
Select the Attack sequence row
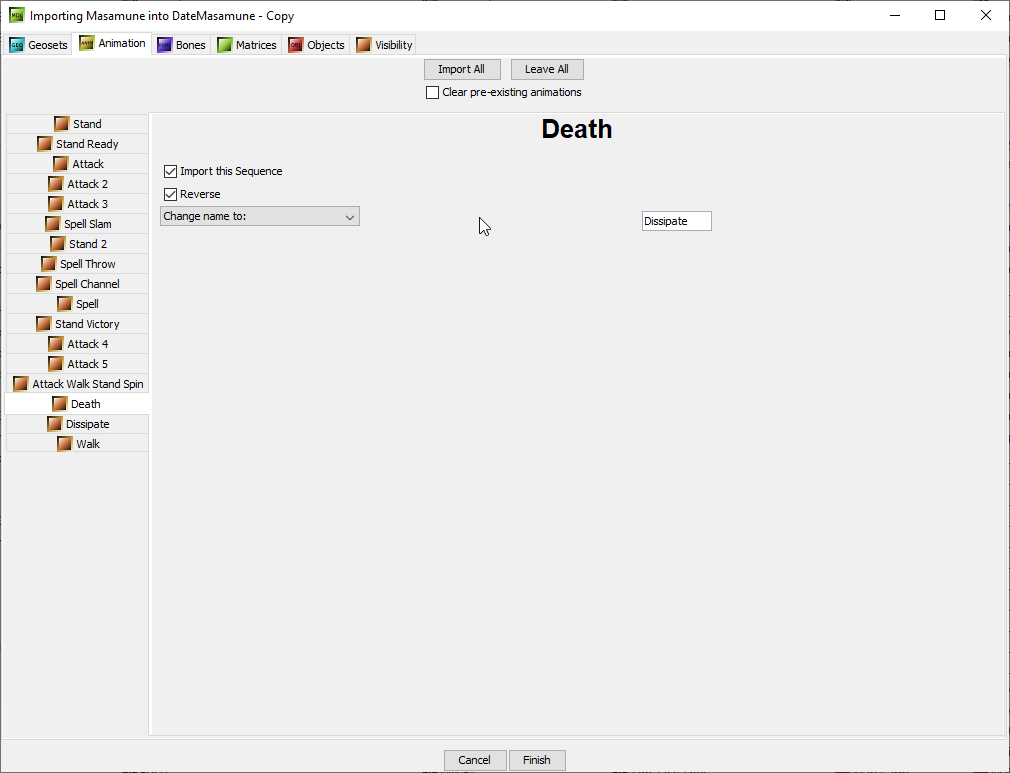pos(77,164)
